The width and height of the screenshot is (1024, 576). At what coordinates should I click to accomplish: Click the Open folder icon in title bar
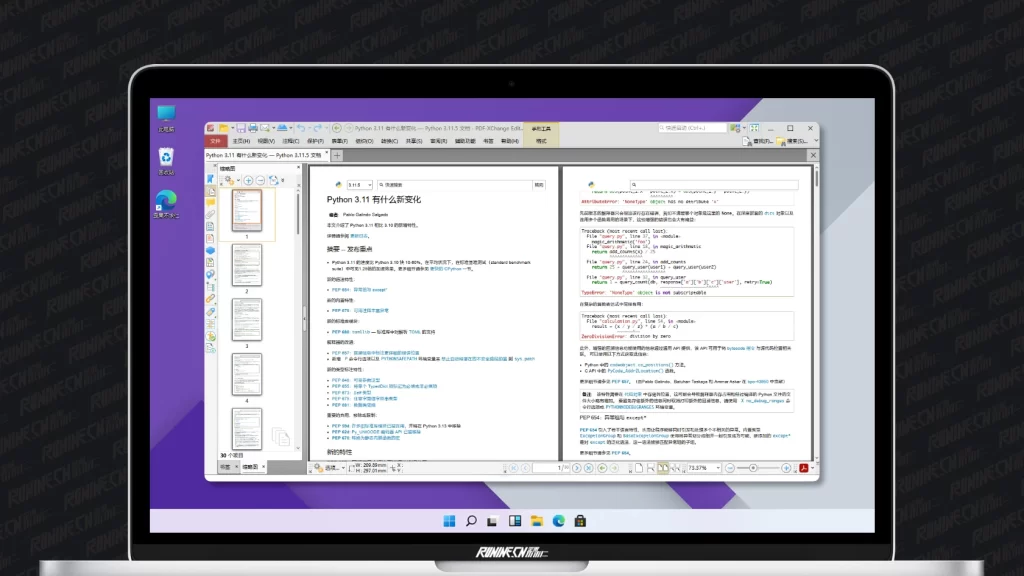pyautogui.click(x=226, y=129)
